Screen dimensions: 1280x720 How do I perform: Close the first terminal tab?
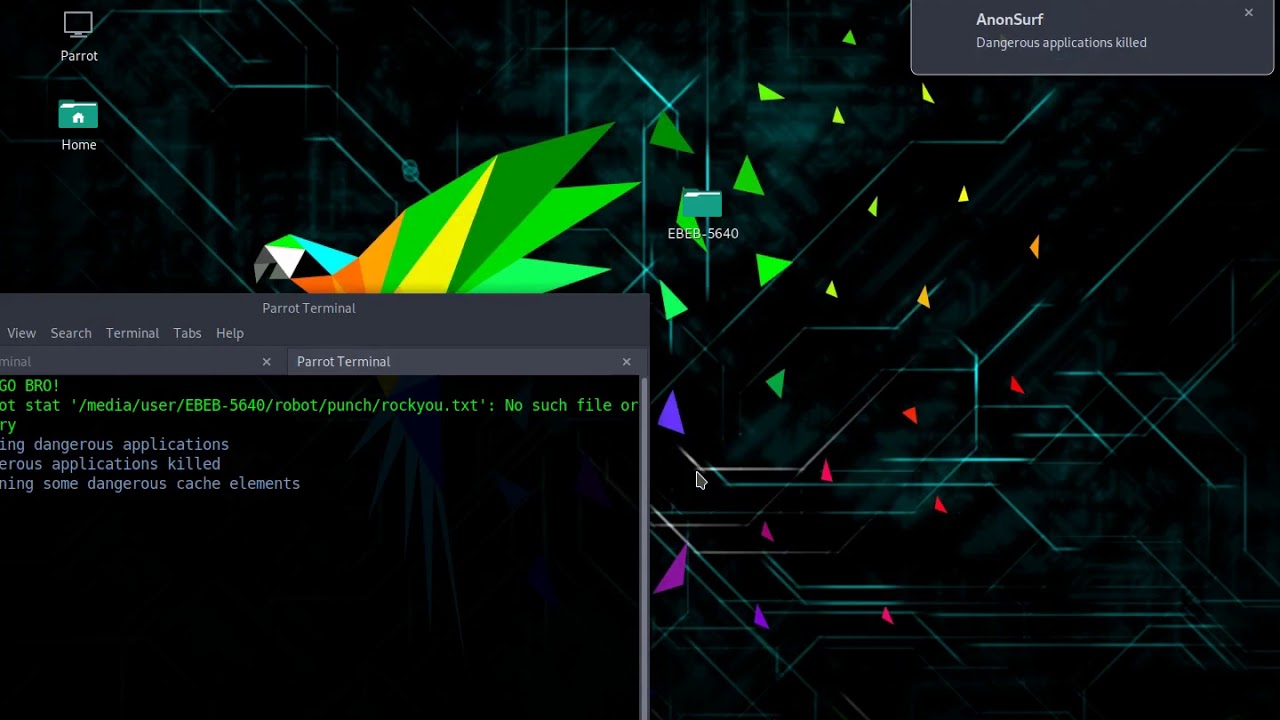[x=266, y=362]
